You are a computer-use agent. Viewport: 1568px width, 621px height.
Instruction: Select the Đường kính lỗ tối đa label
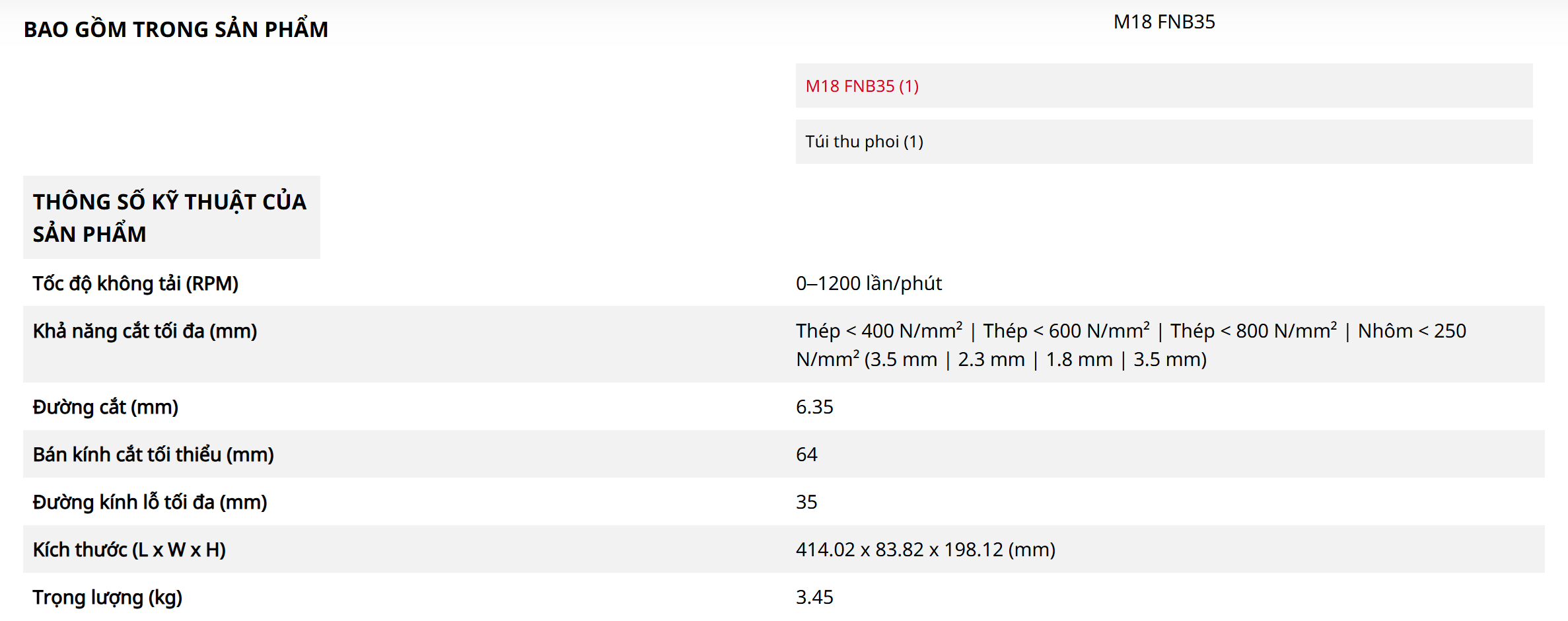(x=150, y=502)
